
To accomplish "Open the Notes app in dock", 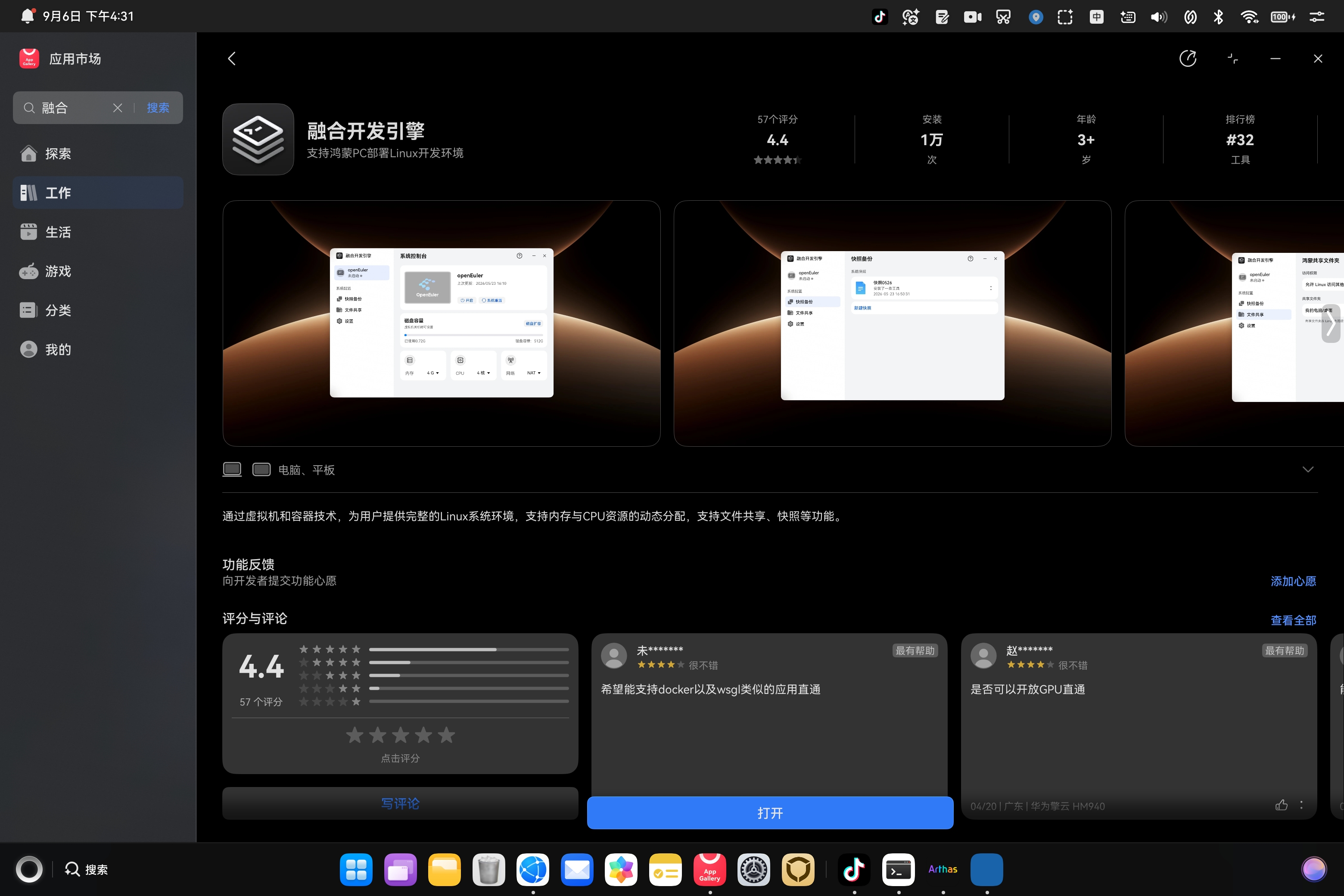I will coord(665,869).
